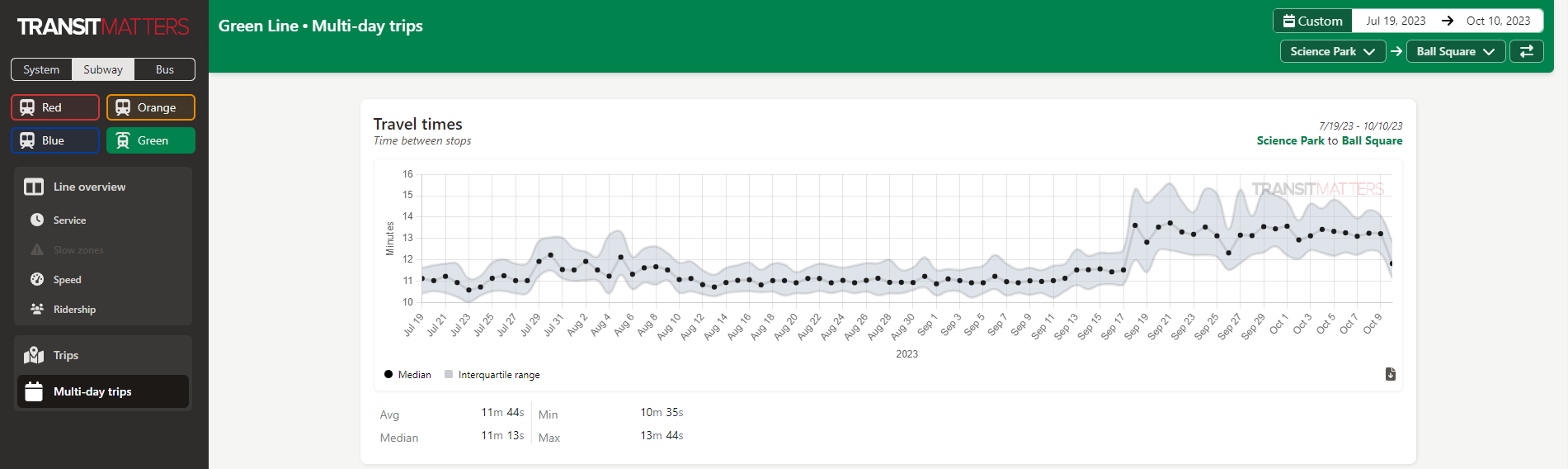Click the Interquartile range legend swatch

449,374
